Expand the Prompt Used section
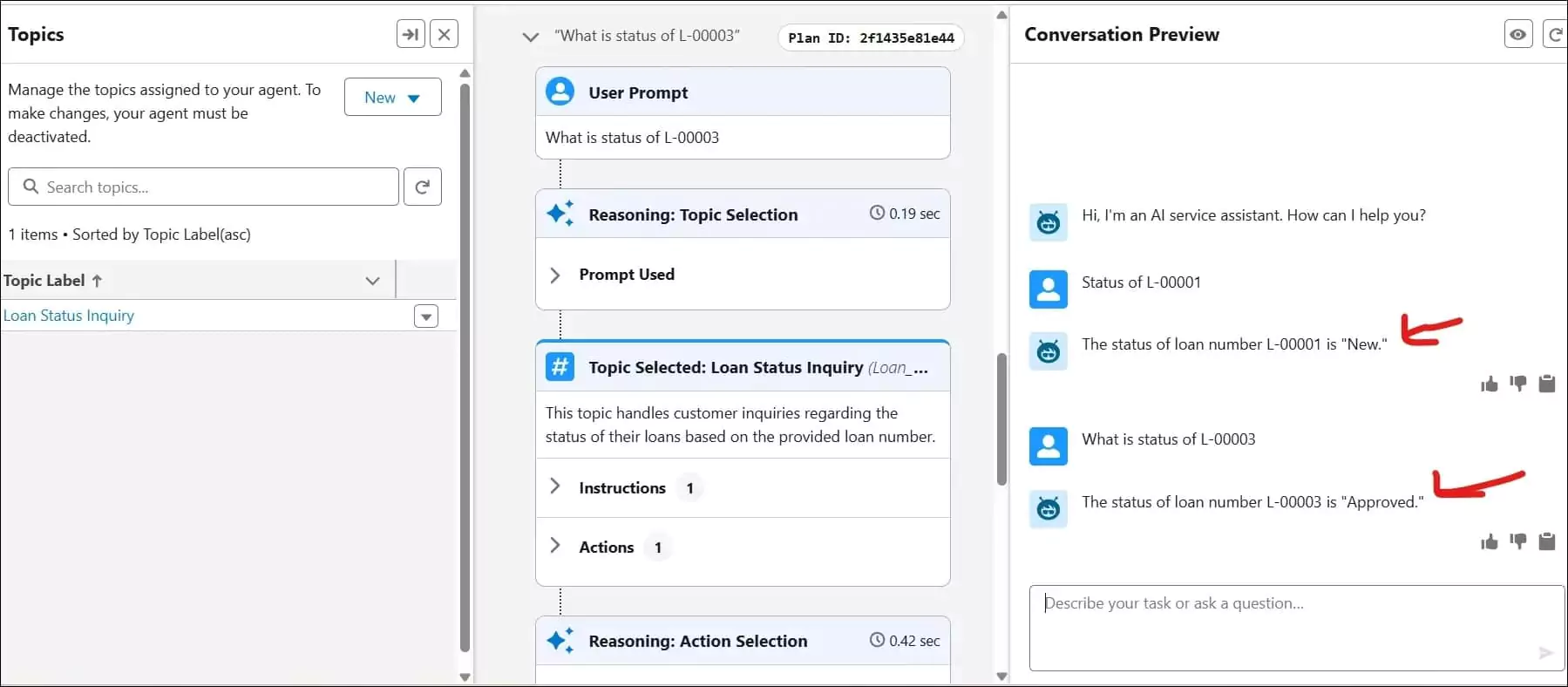Screen dimensions: 1568x687 pos(554,275)
